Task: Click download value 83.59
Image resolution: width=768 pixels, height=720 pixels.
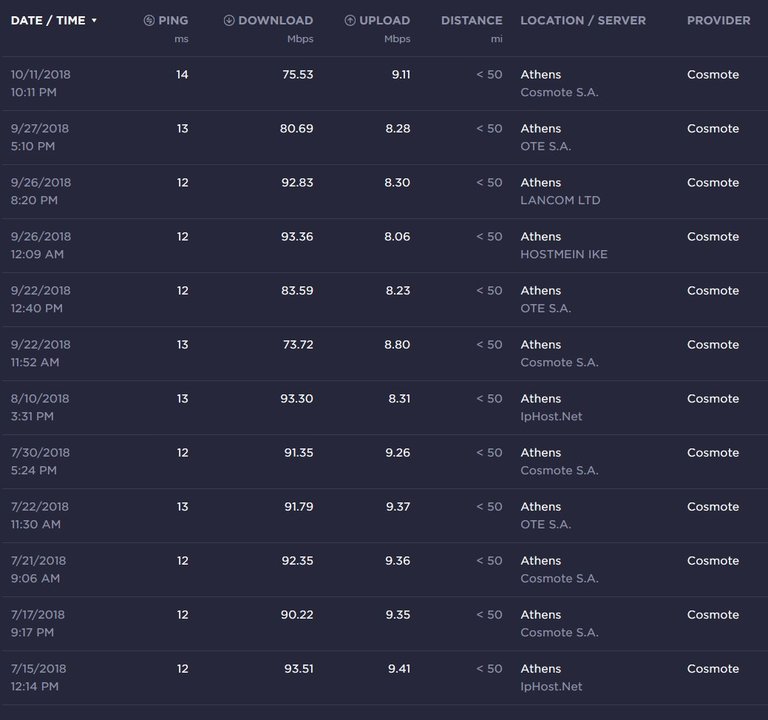Action: [x=297, y=290]
